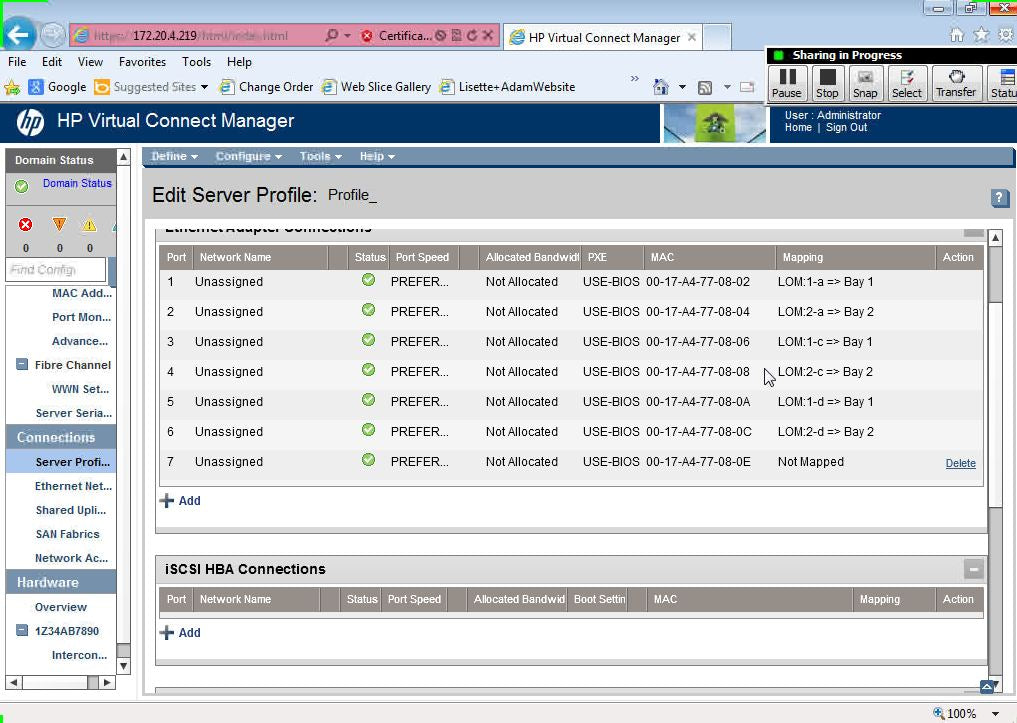Go back with browser back arrow
Image resolution: width=1017 pixels, height=723 pixels.
19,34
